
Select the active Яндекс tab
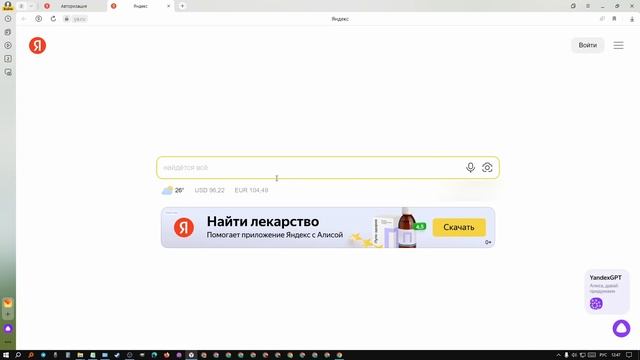pos(140,6)
